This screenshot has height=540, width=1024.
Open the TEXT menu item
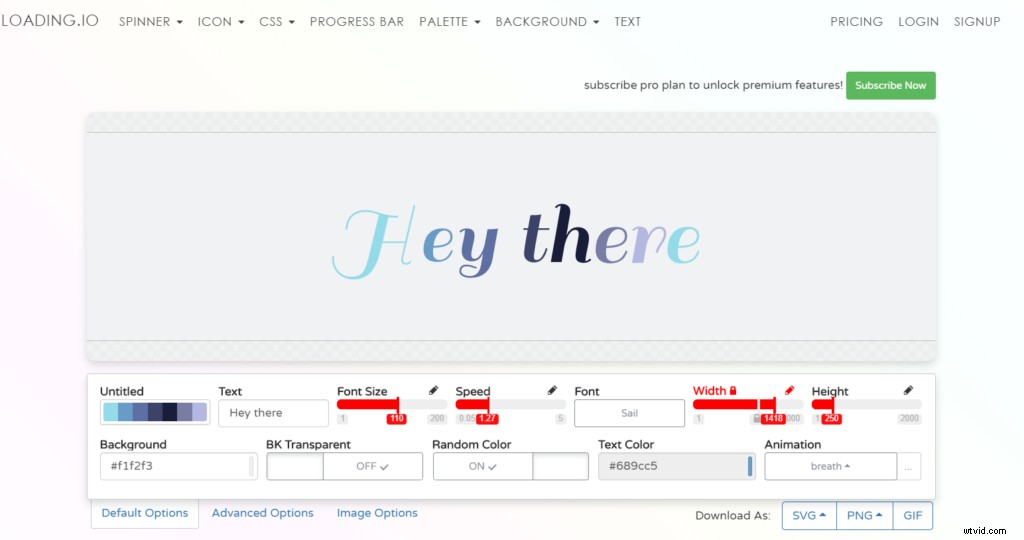pyautogui.click(x=628, y=22)
